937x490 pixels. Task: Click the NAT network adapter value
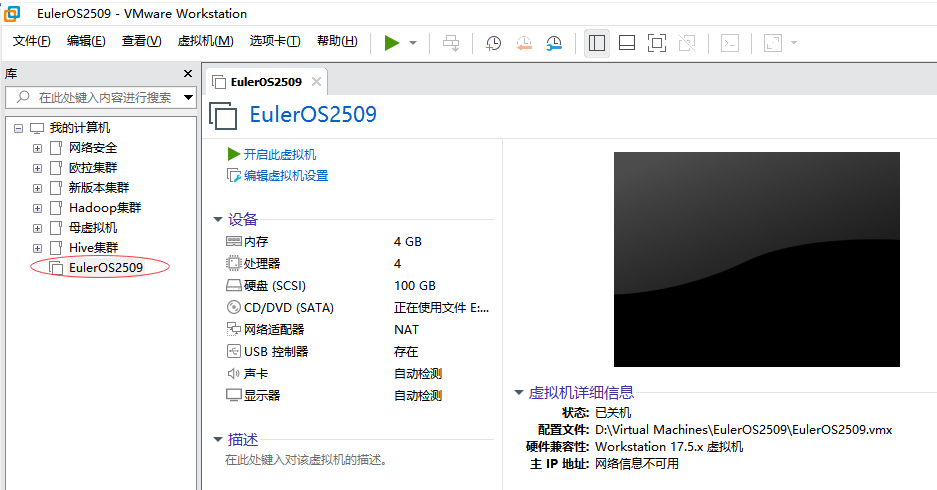[406, 330]
